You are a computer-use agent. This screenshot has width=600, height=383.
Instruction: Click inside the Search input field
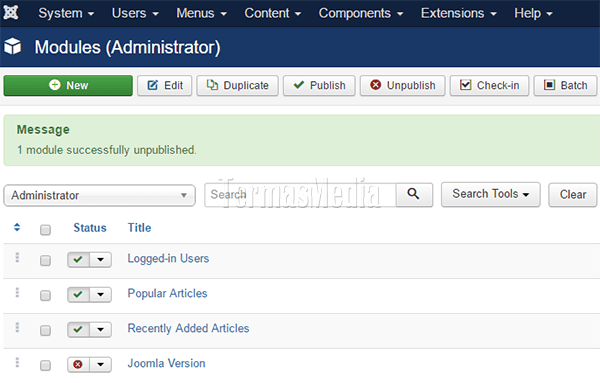pyautogui.click(x=300, y=195)
